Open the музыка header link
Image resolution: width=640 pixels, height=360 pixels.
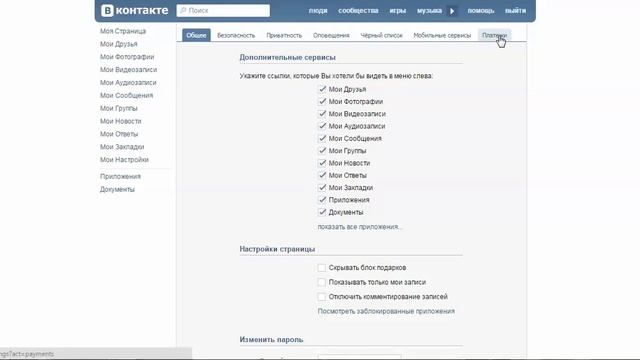click(x=429, y=11)
